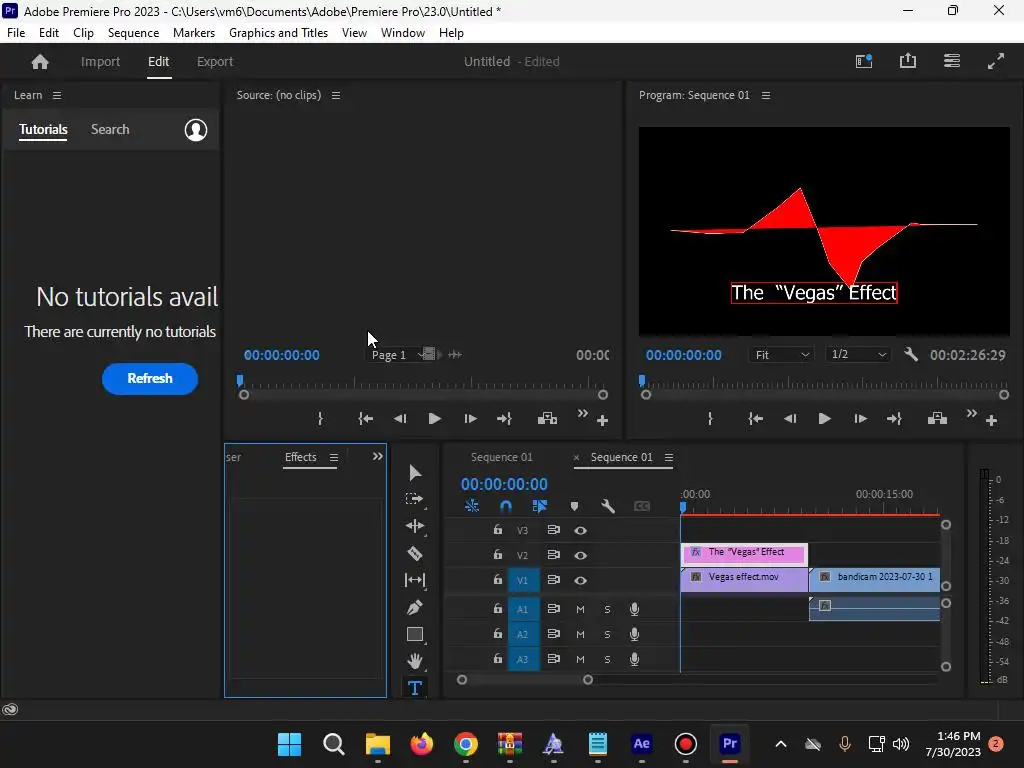The height and width of the screenshot is (768, 1024).
Task: Select the first Sequence 01 timeline tab
Action: point(502,457)
